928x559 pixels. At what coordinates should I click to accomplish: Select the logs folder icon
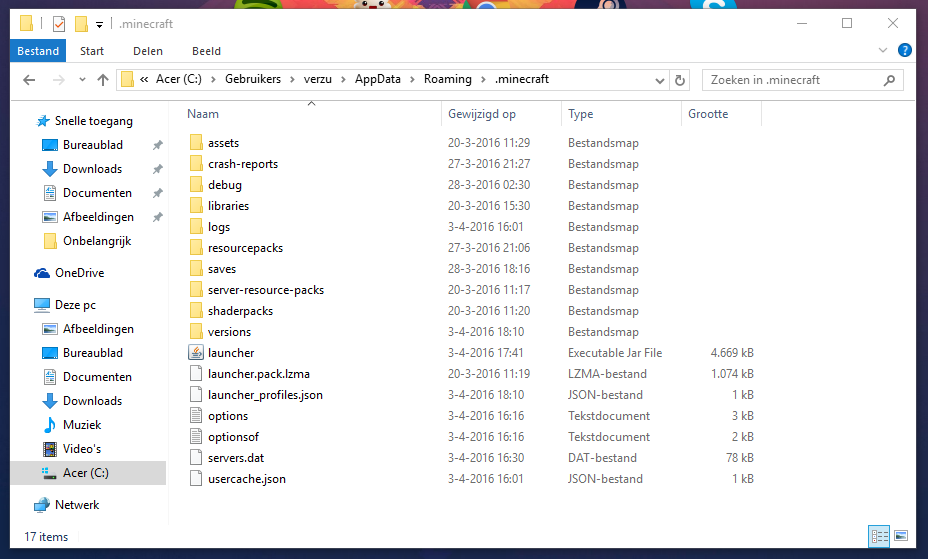click(196, 227)
